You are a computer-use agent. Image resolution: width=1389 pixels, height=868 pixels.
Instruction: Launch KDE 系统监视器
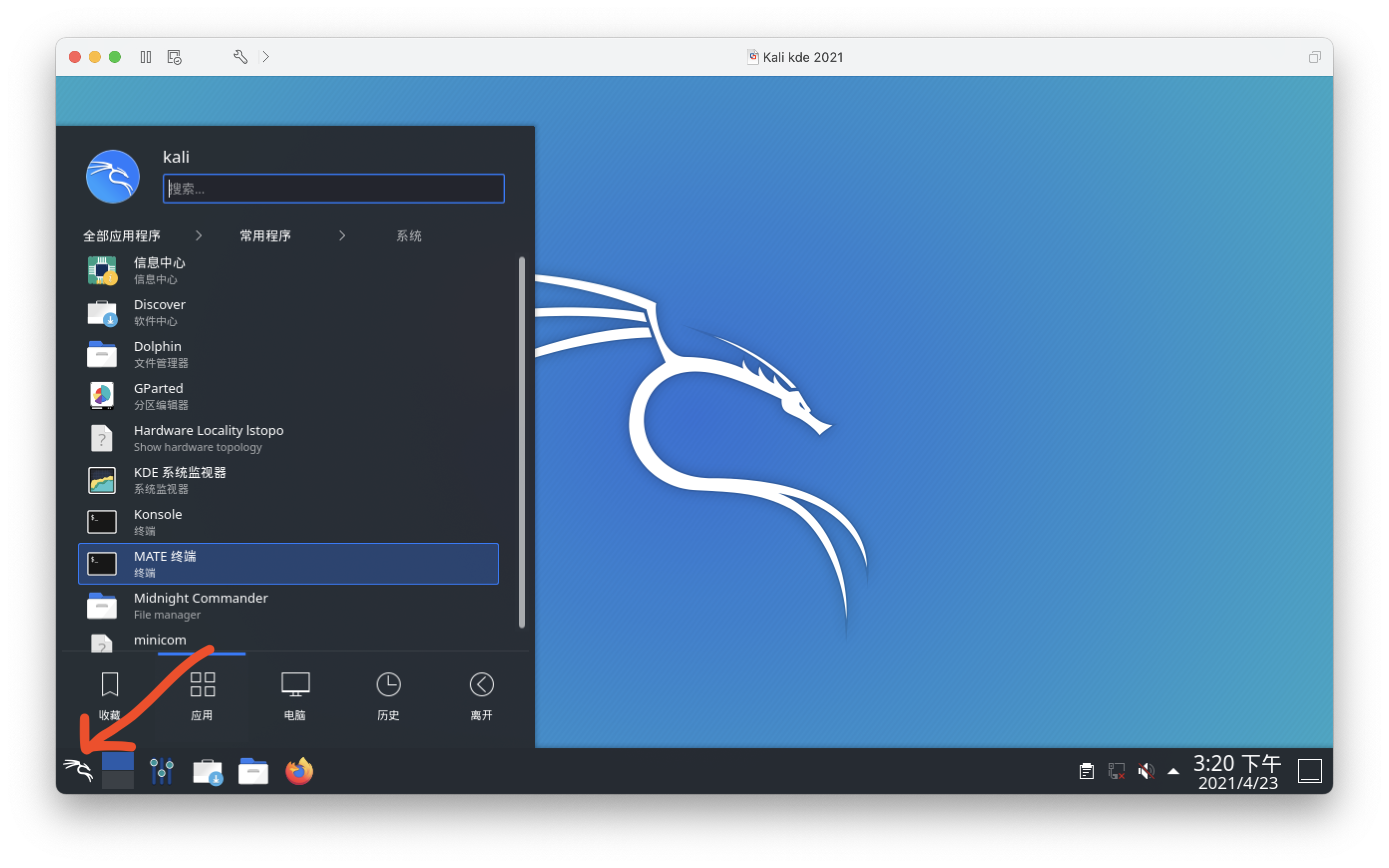coord(288,480)
